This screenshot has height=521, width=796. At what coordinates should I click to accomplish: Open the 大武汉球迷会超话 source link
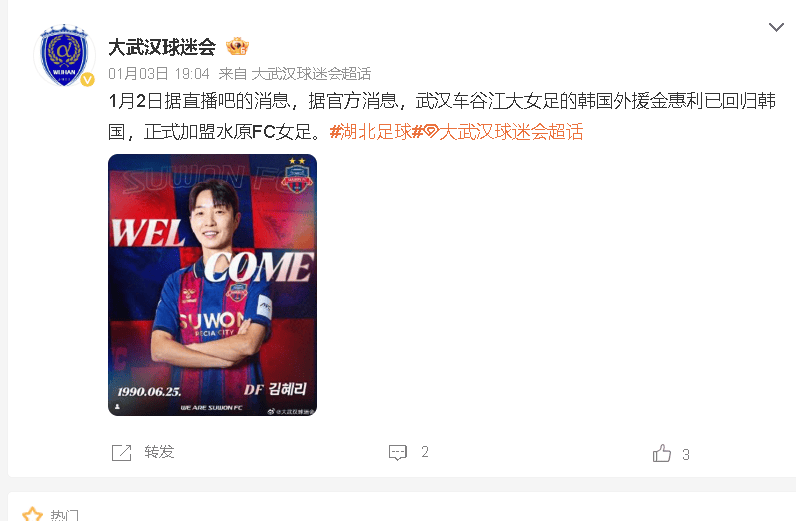tap(311, 74)
